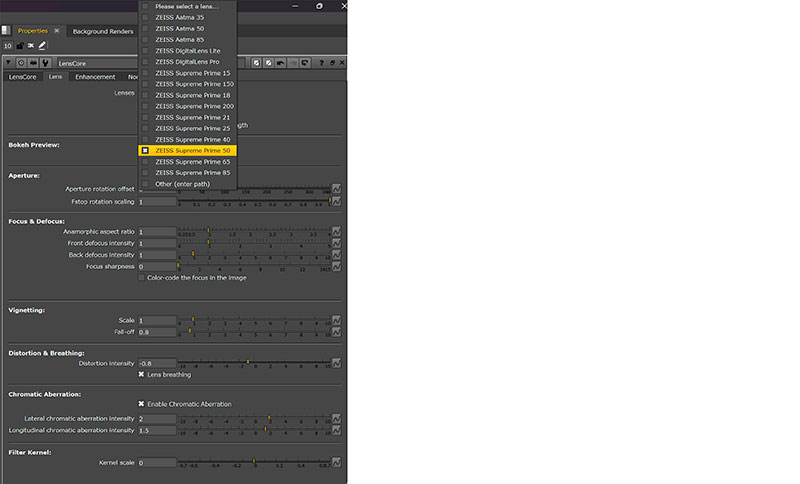This screenshot has width=800, height=484.
Task: Open the animation menu for Anamorphic aspect ratio
Action: (336, 232)
